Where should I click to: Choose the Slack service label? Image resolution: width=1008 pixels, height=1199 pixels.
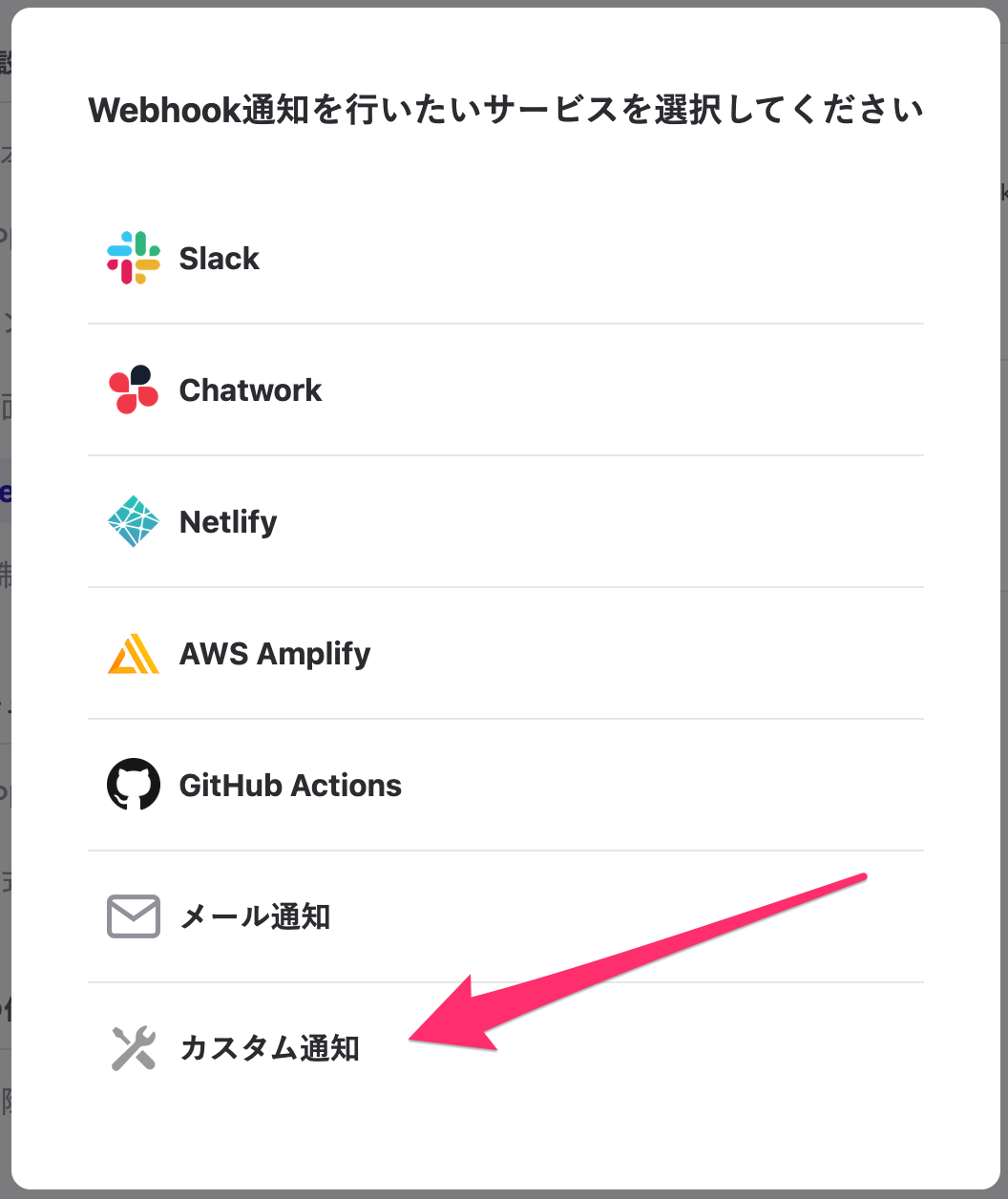[220, 259]
